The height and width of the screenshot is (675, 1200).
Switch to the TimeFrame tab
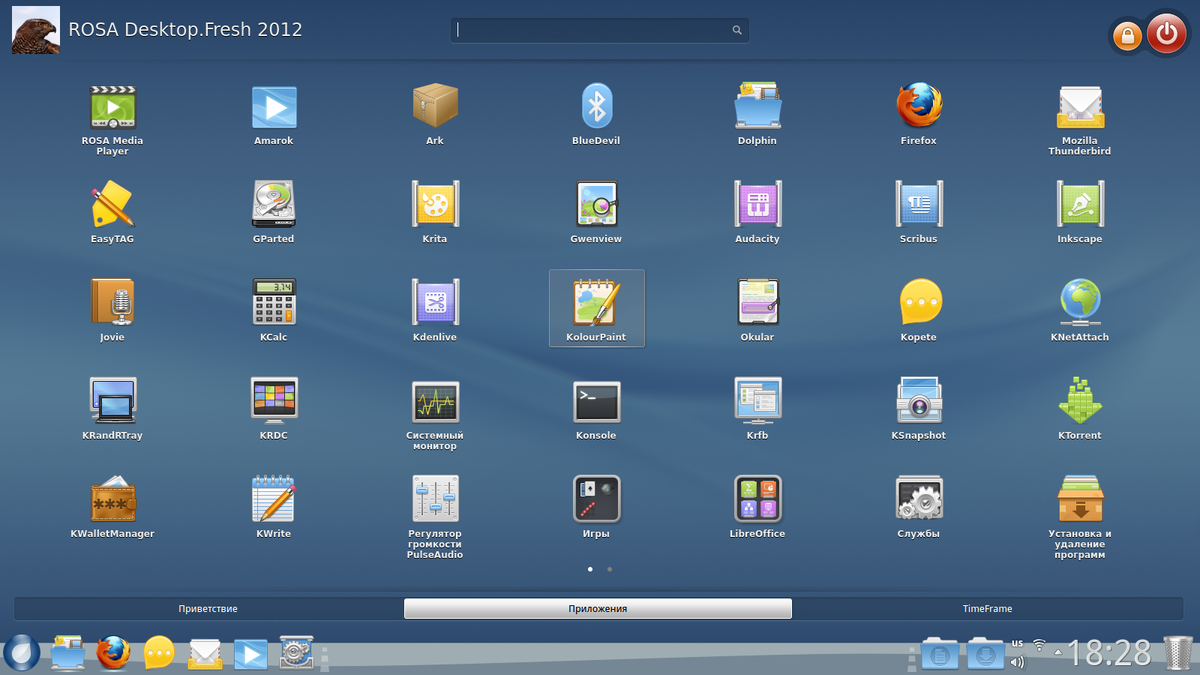[987, 608]
